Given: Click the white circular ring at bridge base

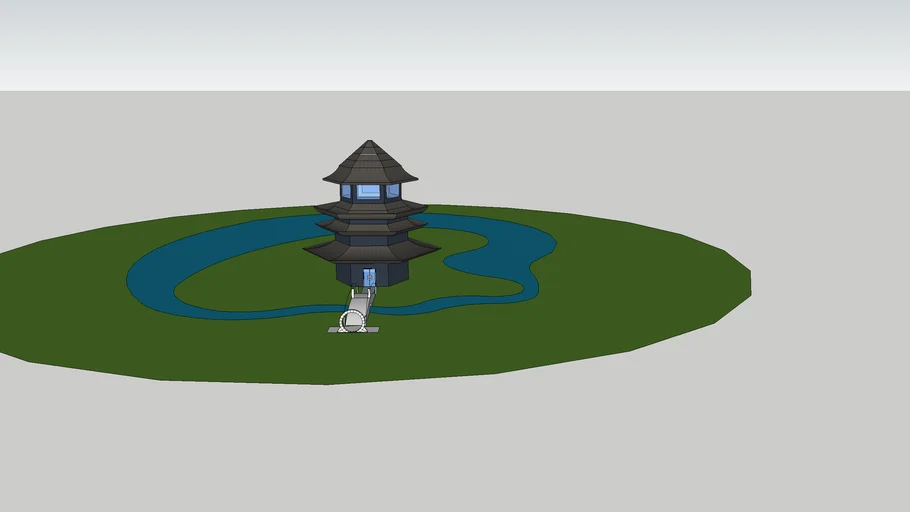Looking at the screenshot, I should 352,321.
